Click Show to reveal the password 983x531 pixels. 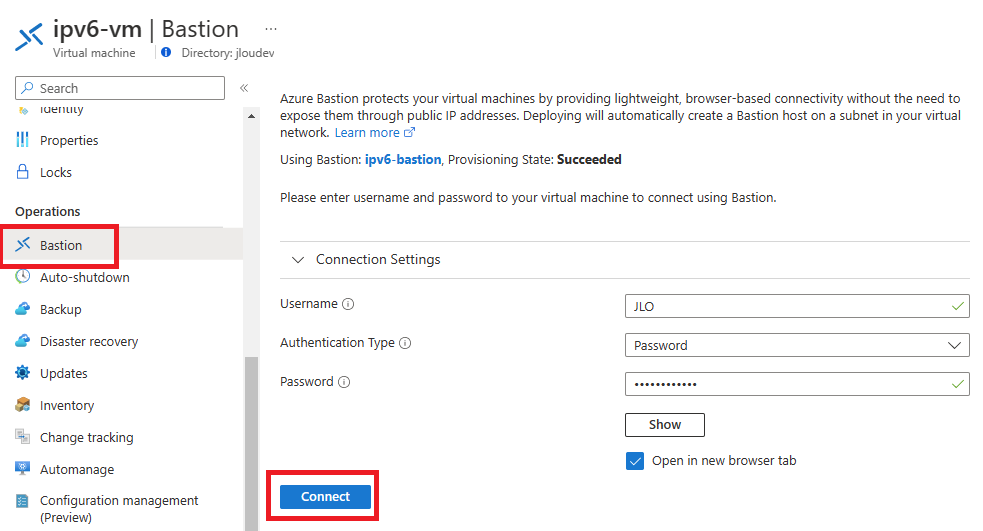tap(665, 424)
